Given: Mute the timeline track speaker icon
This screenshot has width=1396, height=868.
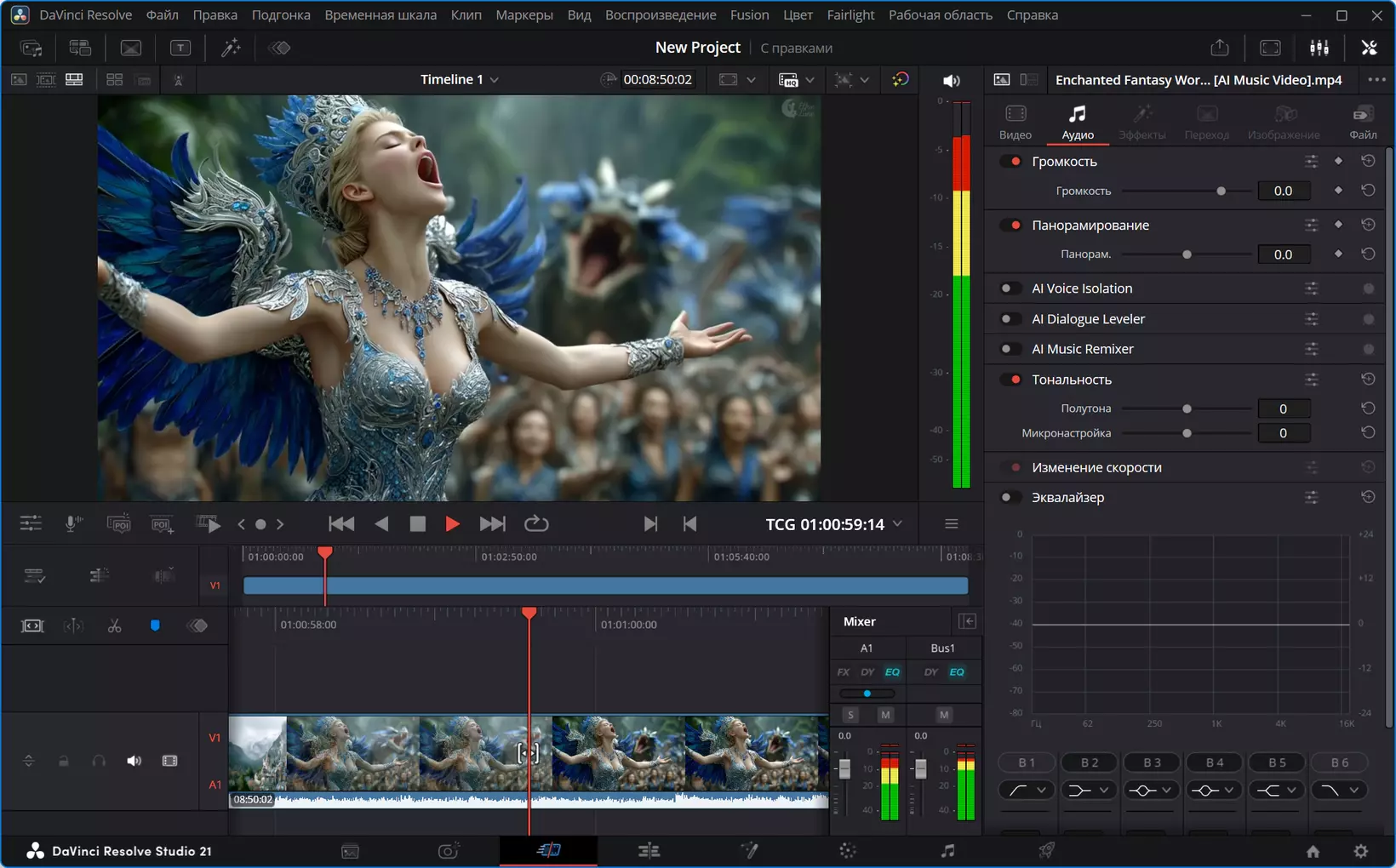Looking at the screenshot, I should point(134,761).
